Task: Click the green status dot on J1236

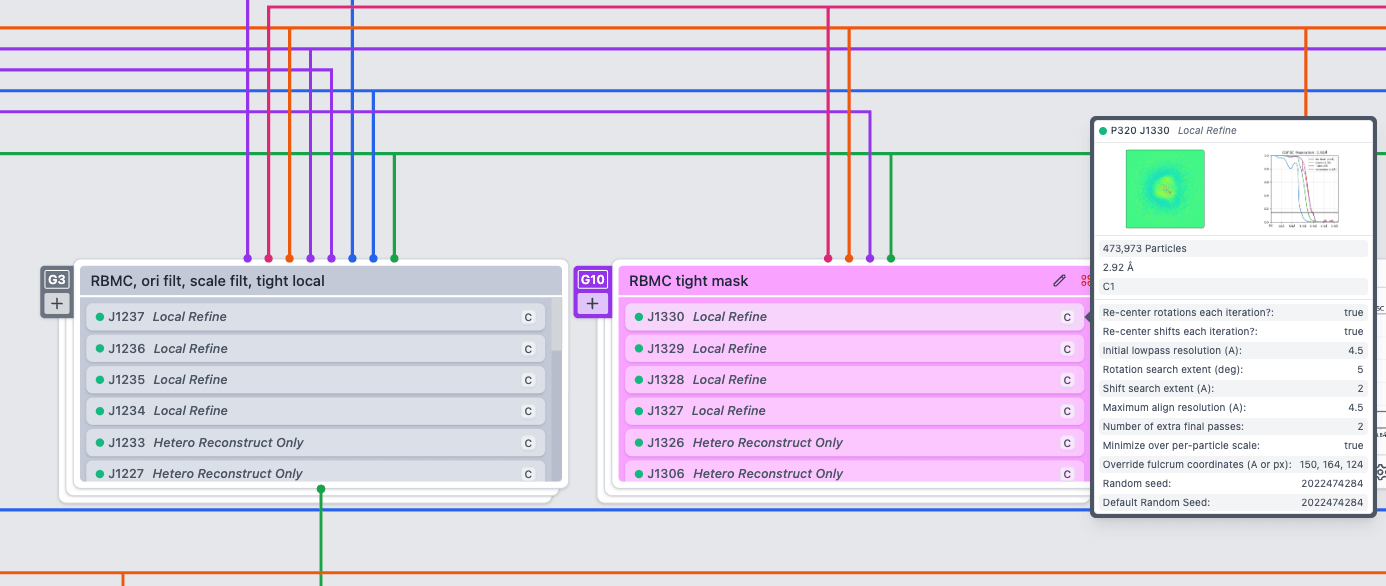Action: tap(100, 349)
